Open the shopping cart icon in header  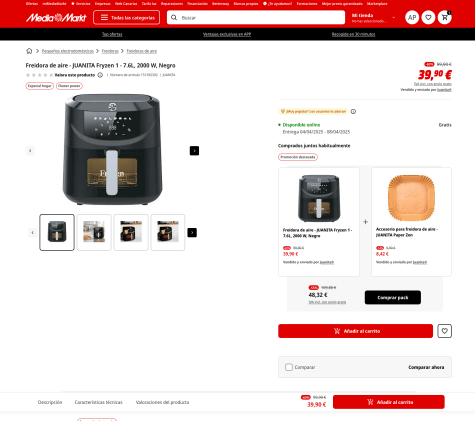point(445,17)
